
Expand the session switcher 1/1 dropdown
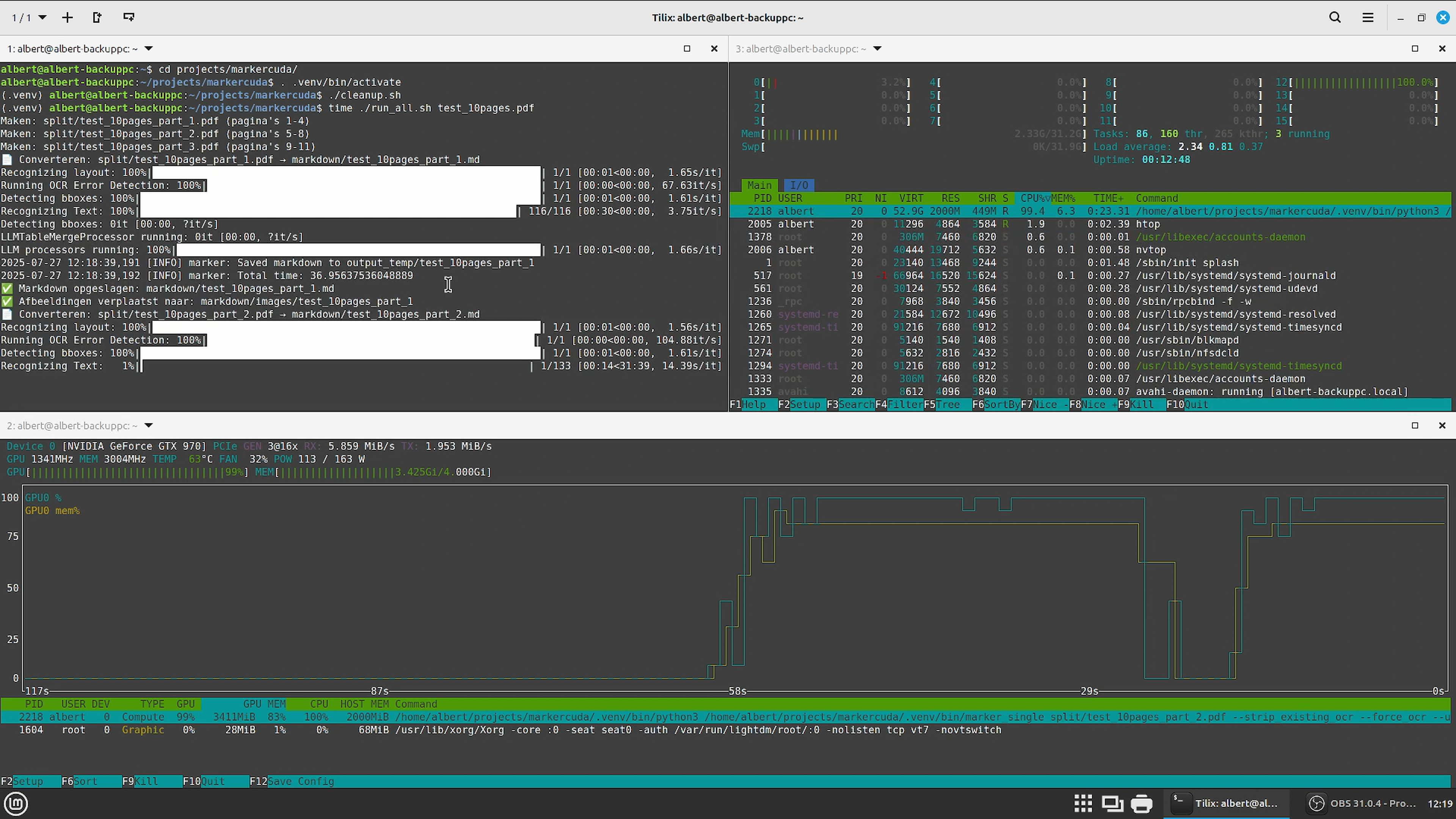(x=42, y=17)
